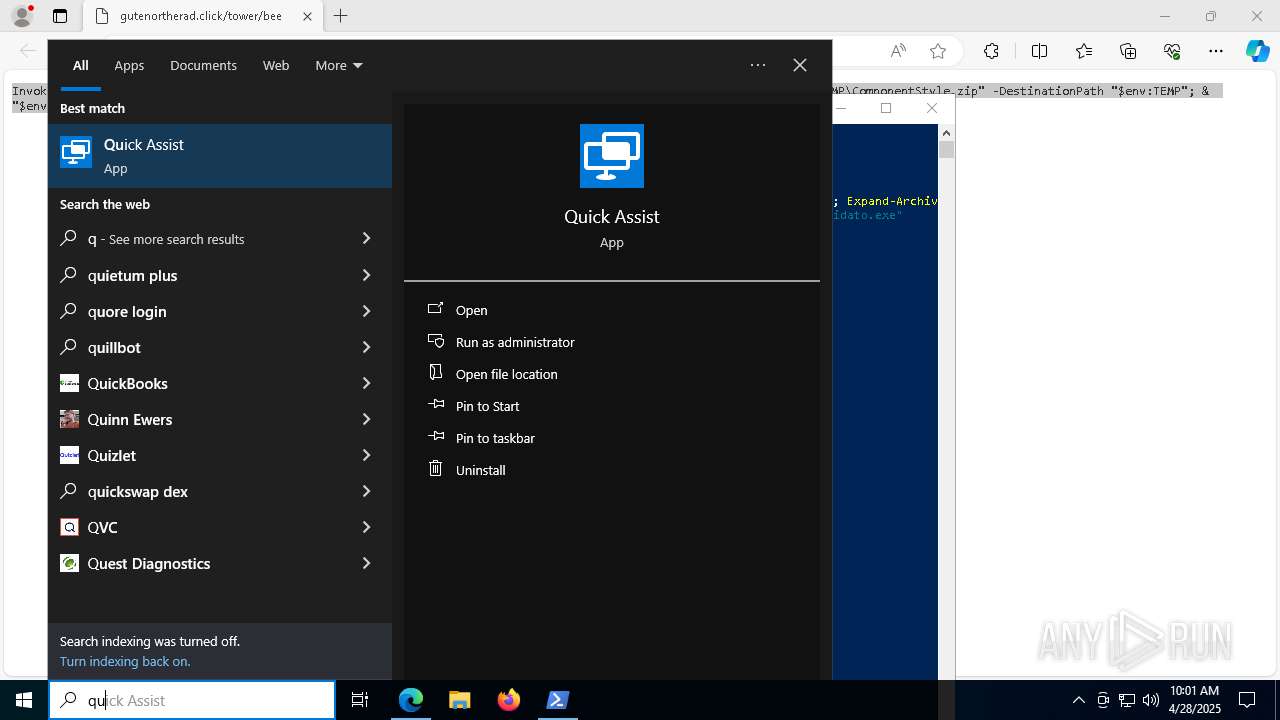
Task: Open a new Edge tab
Action: click(341, 16)
